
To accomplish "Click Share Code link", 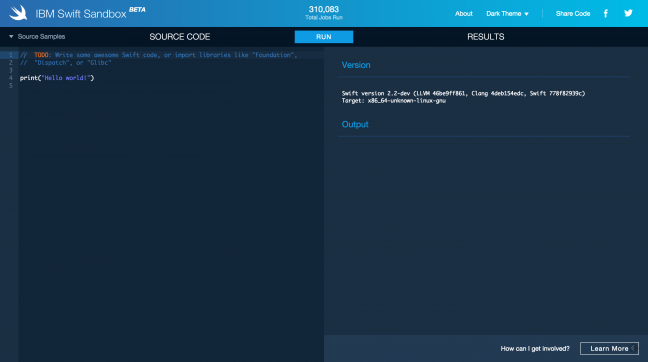I will (x=573, y=14).
